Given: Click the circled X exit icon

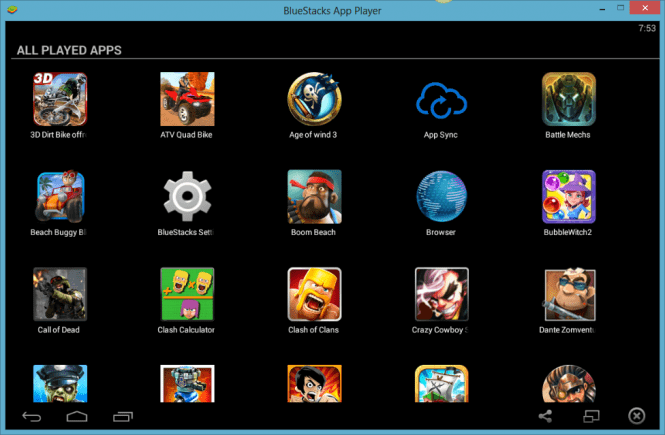Looking at the screenshot, I should pos(637,416).
